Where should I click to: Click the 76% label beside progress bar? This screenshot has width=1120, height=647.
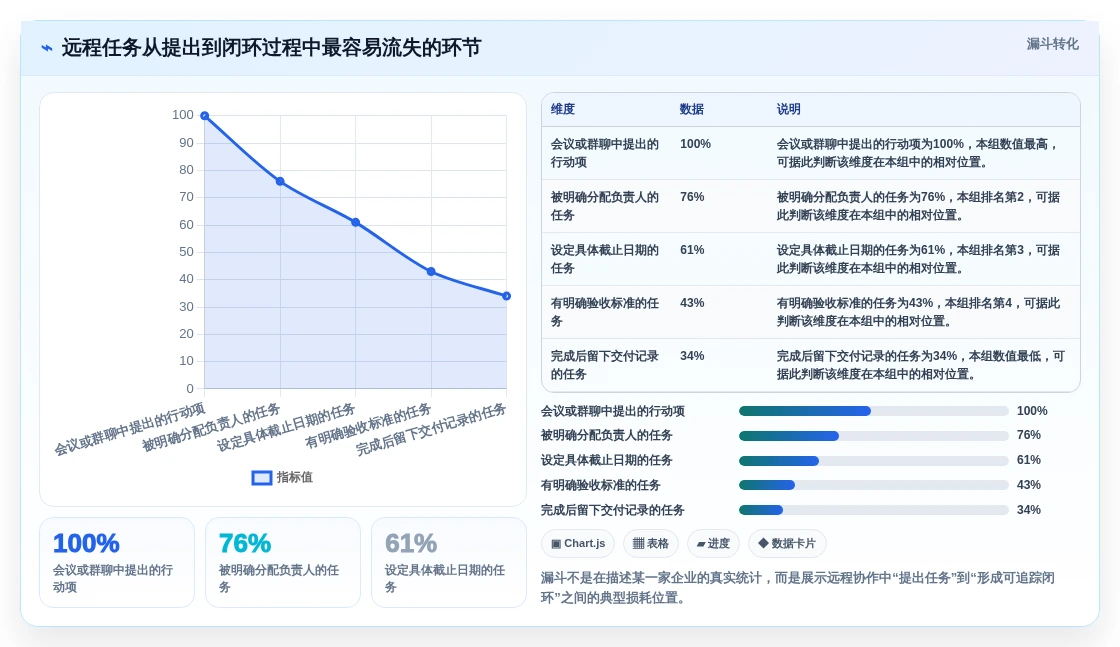coord(1029,435)
